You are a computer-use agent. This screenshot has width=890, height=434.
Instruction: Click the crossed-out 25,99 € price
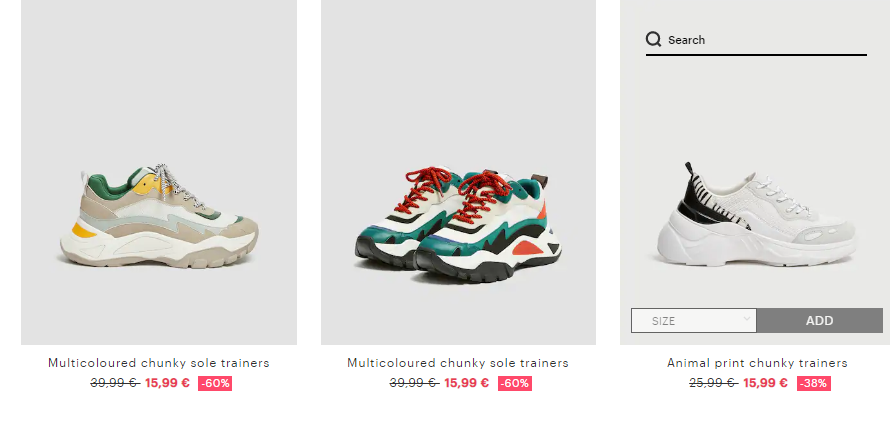click(713, 383)
